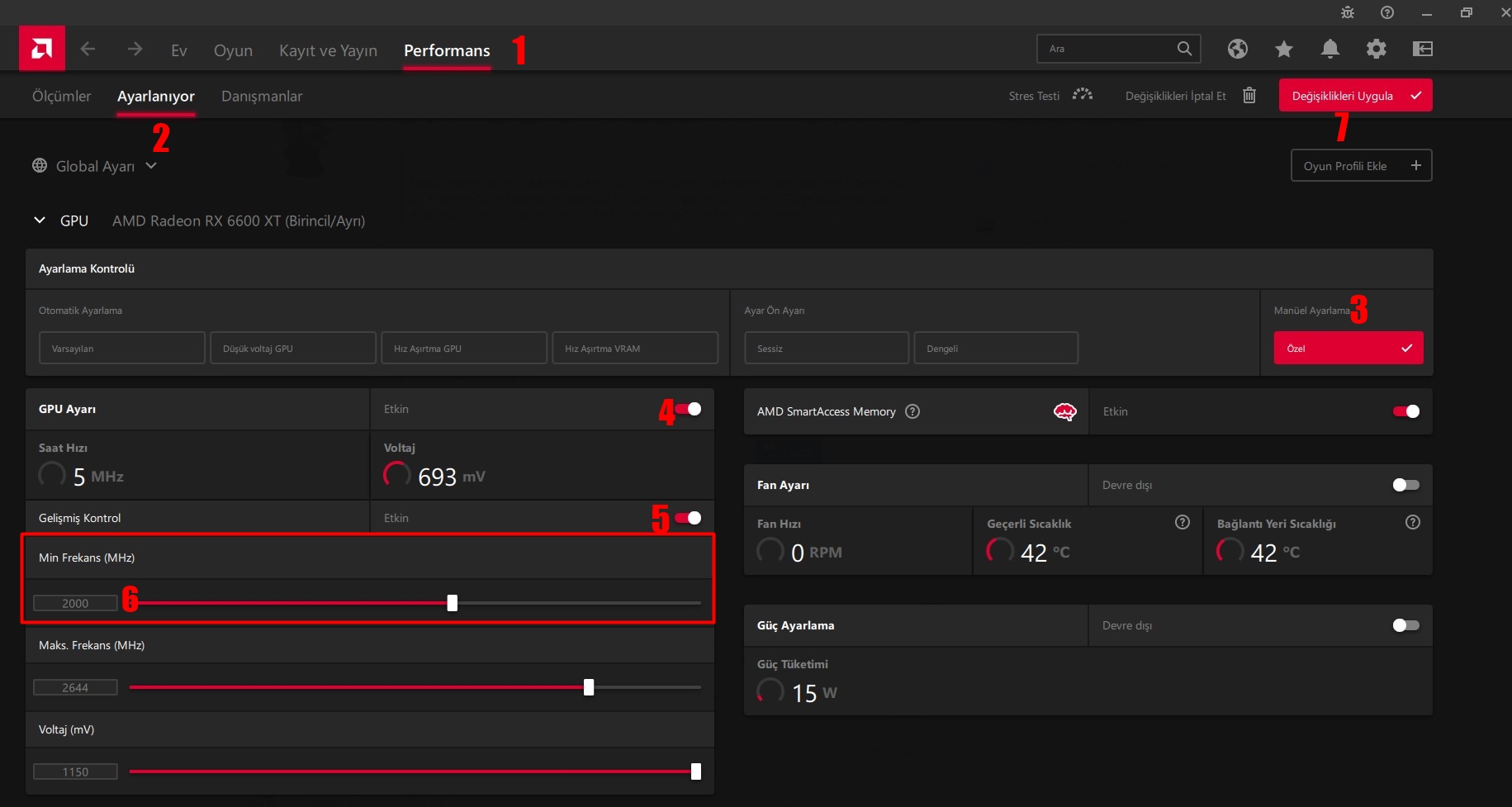Image resolution: width=1512 pixels, height=807 pixels.
Task: Open notifications bell icon
Action: 1330,49
